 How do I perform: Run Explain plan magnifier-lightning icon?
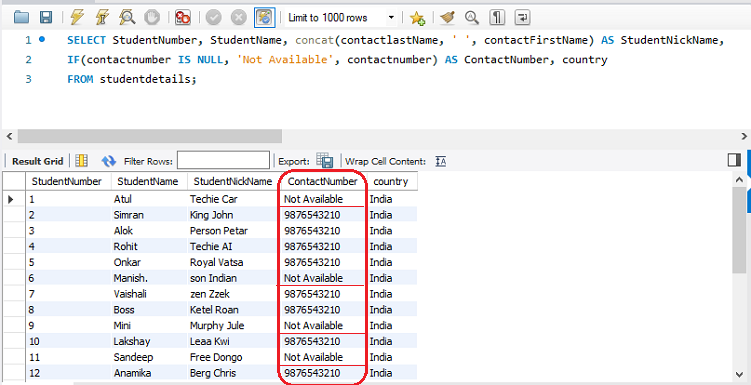tap(127, 18)
